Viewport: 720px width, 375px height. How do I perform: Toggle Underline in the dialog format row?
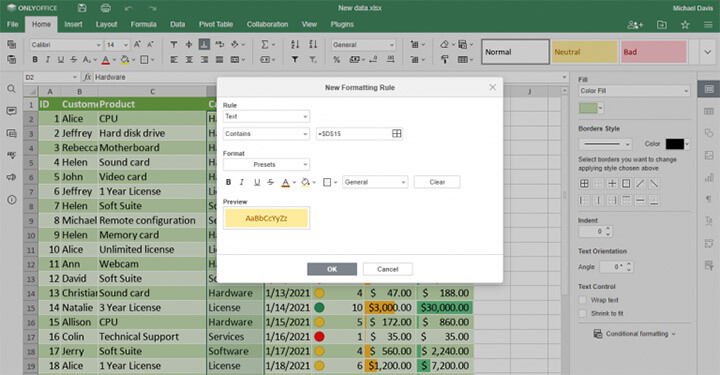point(257,182)
